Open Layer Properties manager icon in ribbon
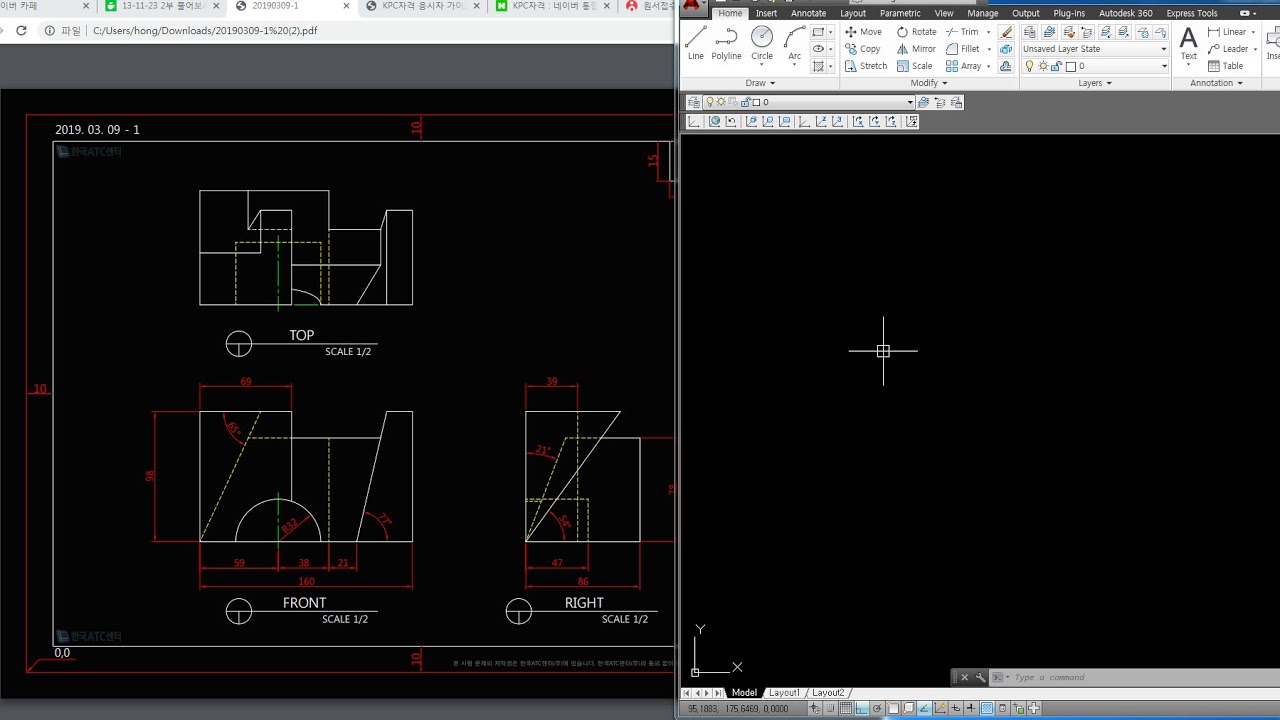Viewport: 1280px width, 720px height. click(x=1029, y=32)
